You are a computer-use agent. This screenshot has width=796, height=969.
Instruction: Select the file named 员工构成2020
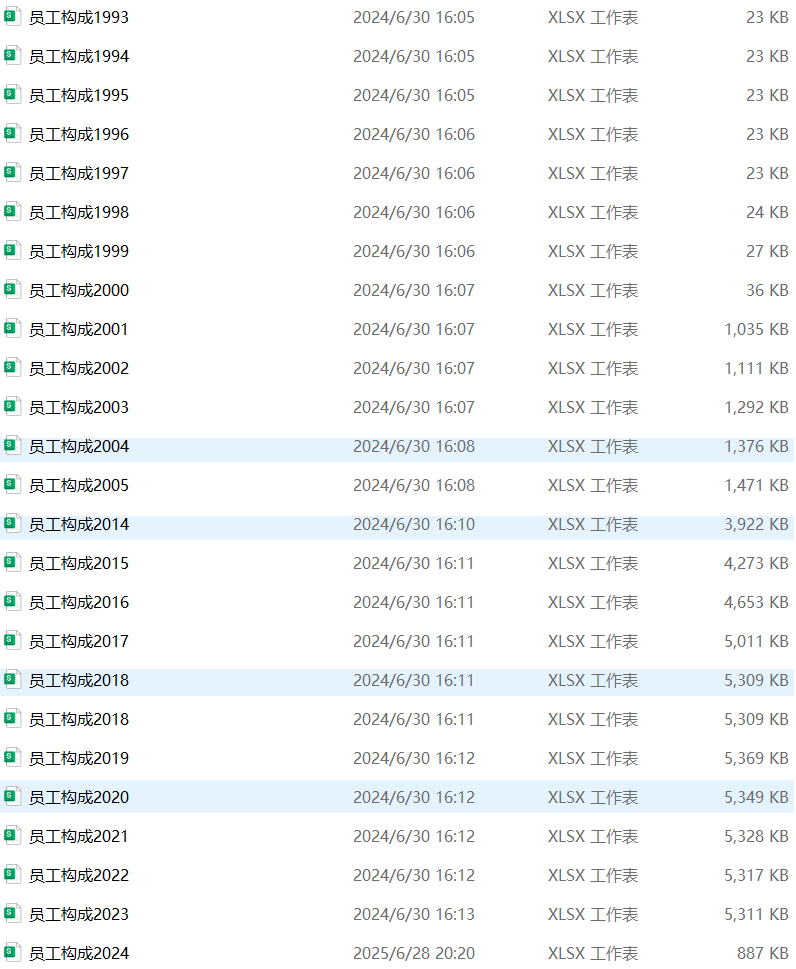pyautogui.click(x=79, y=798)
